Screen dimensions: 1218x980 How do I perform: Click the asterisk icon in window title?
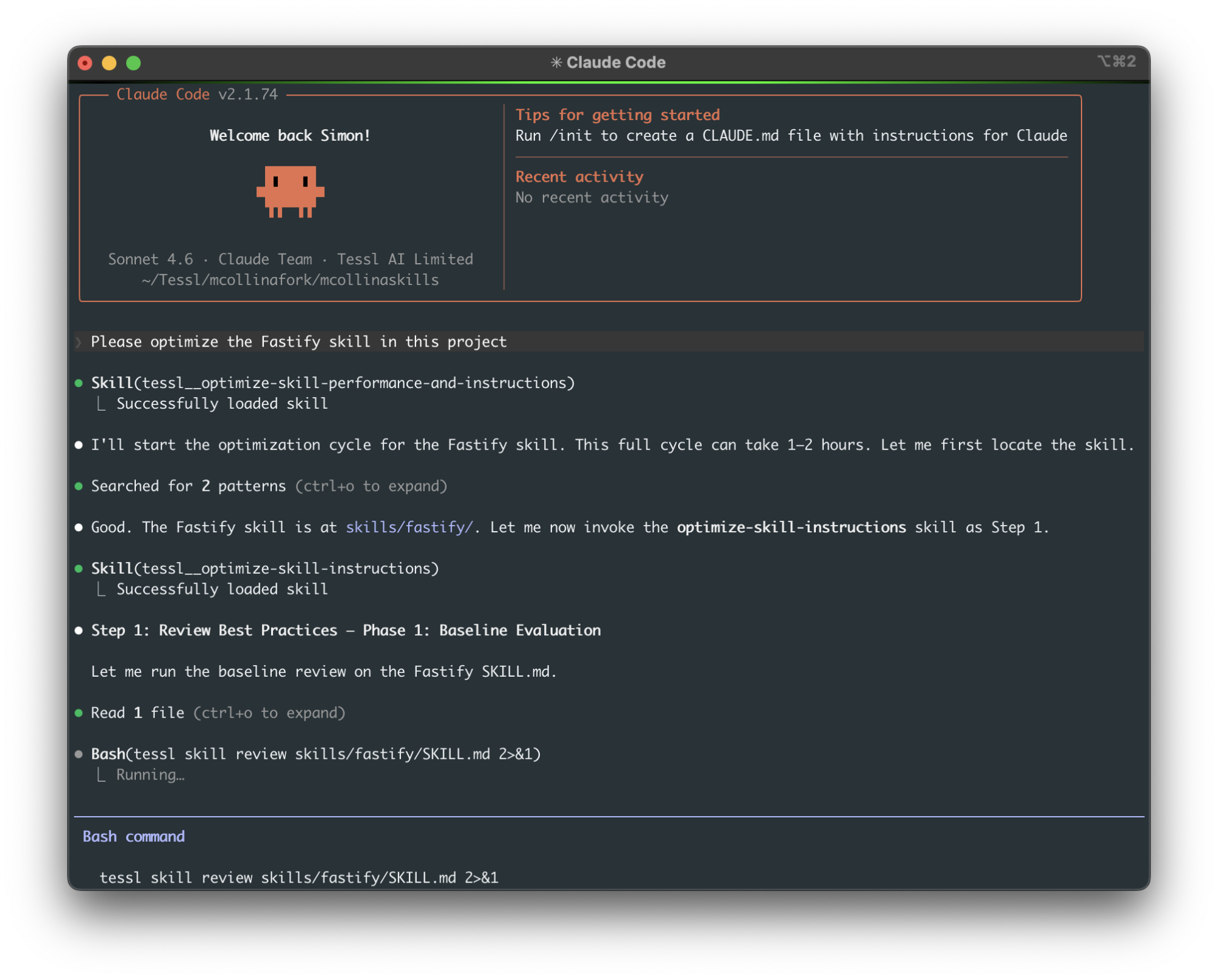pyautogui.click(x=556, y=62)
